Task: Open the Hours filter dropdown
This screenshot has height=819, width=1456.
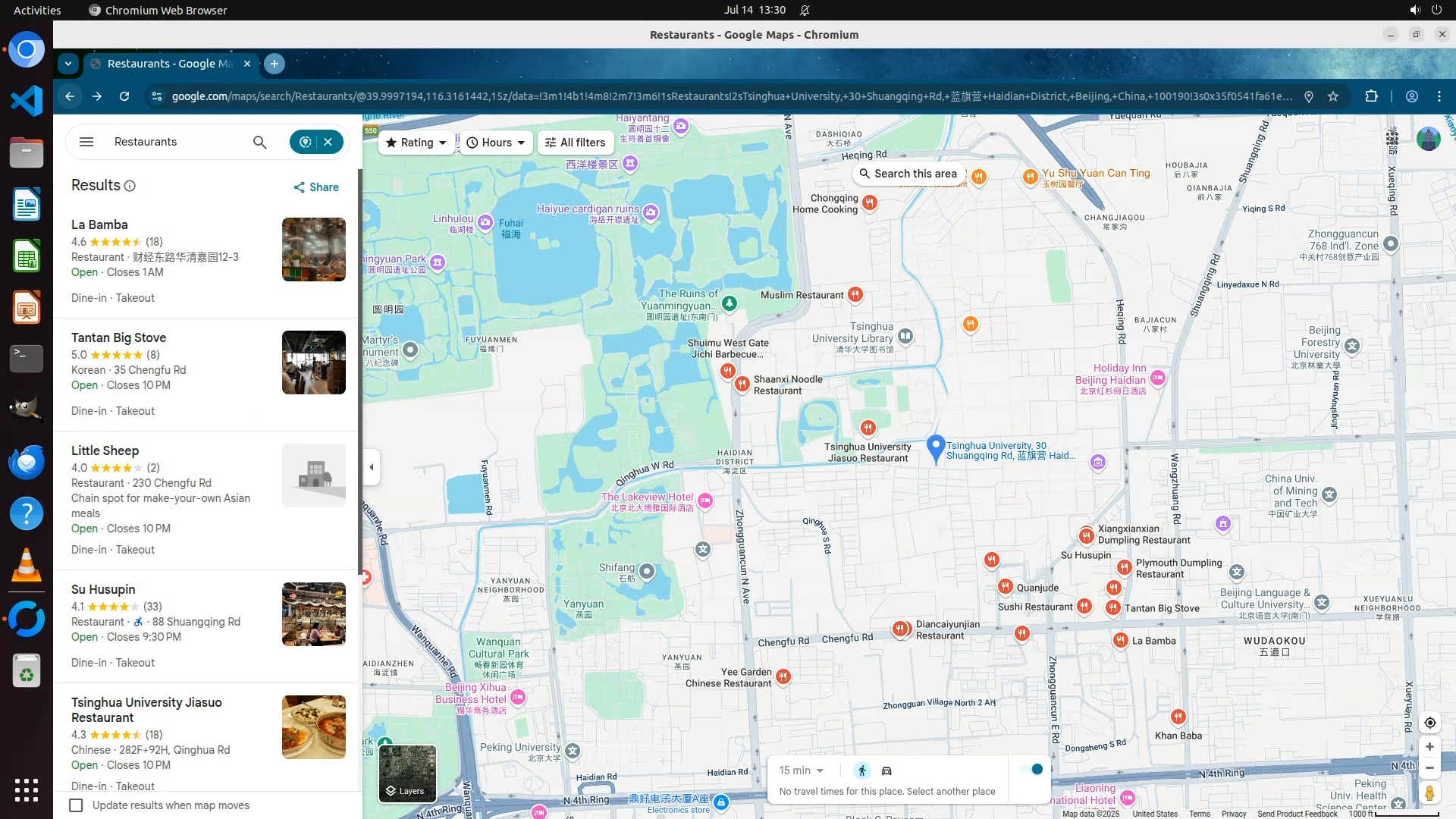Action: click(496, 143)
